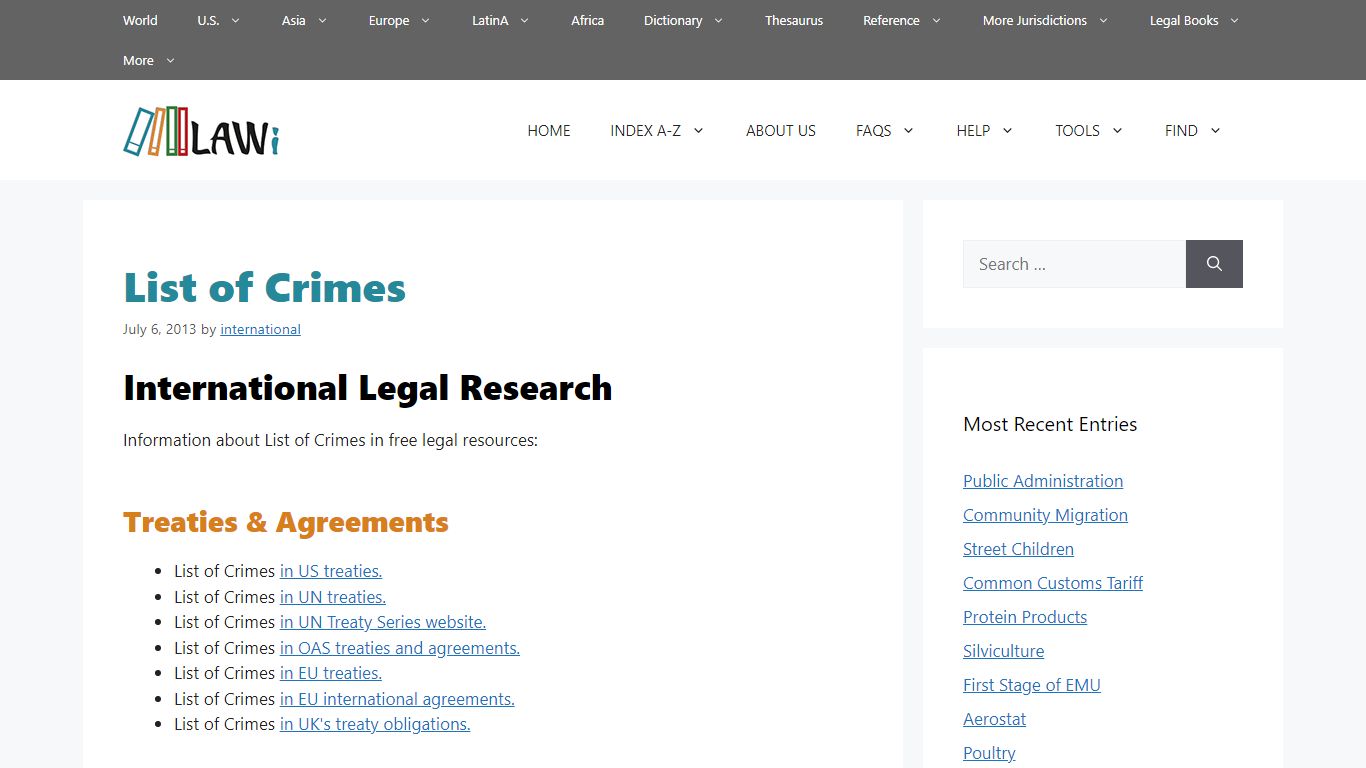Expand the top-bar More chevron

coord(170,60)
